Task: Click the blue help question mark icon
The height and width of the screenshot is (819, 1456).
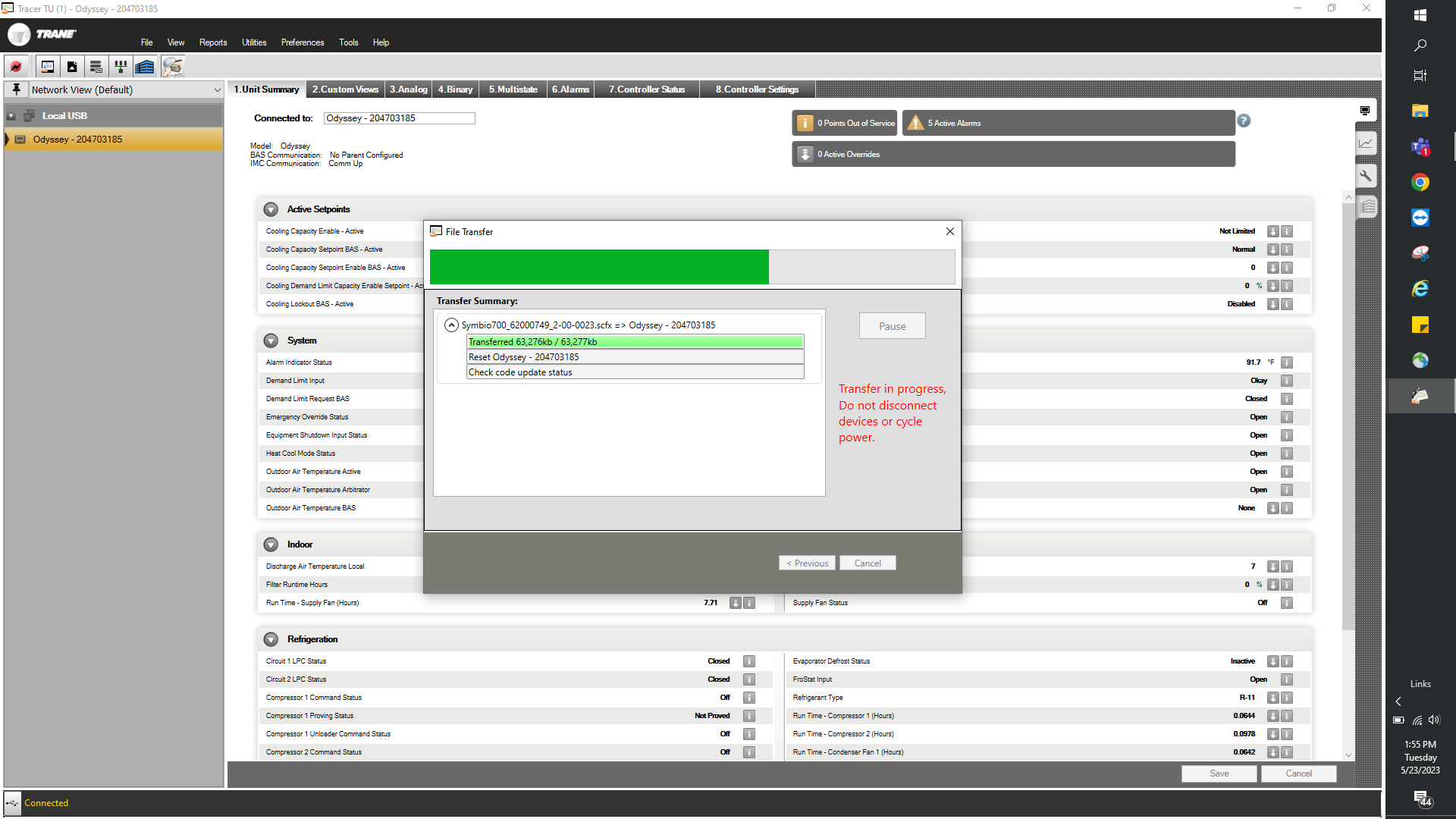Action: click(x=1244, y=121)
